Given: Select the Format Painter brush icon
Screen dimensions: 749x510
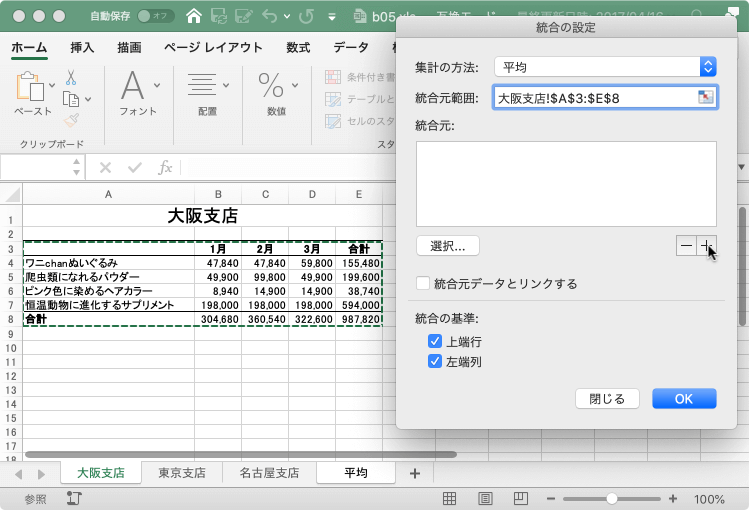Looking at the screenshot, I should point(71,120).
